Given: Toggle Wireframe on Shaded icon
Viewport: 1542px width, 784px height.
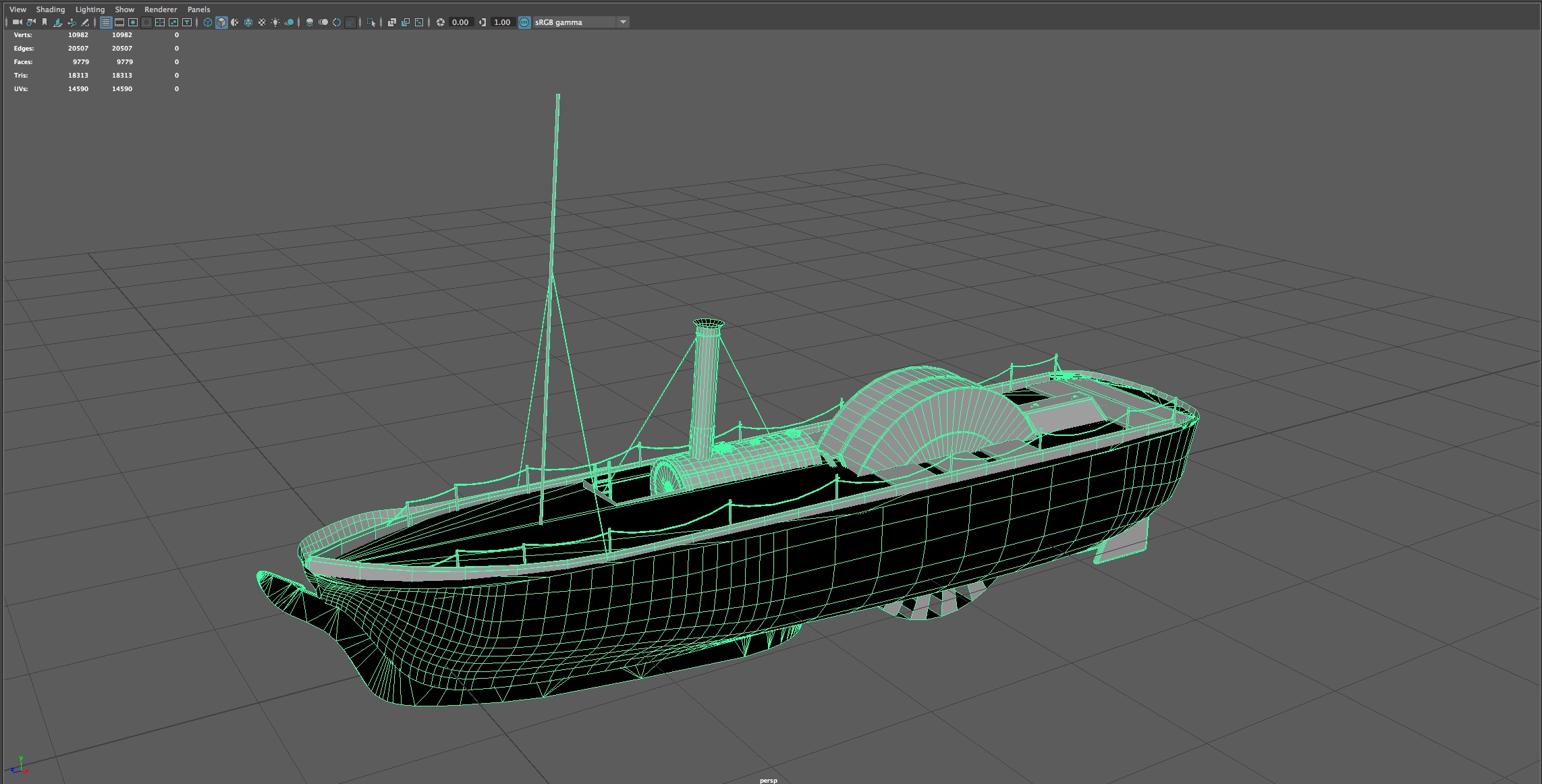Looking at the screenshot, I should (x=248, y=22).
